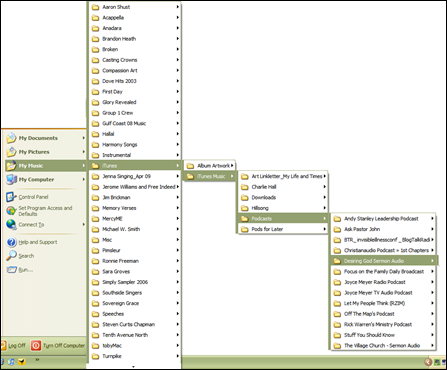447x370 pixels.
Task: Open Set Program Access and Defaults
Action: click(x=45, y=211)
